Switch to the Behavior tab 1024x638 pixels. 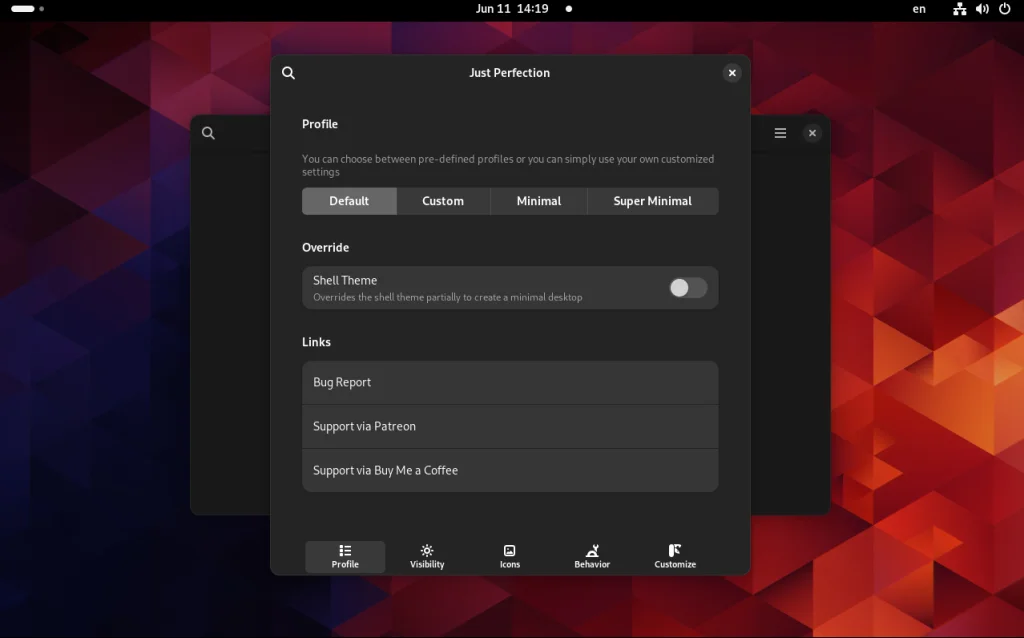pyautogui.click(x=592, y=556)
